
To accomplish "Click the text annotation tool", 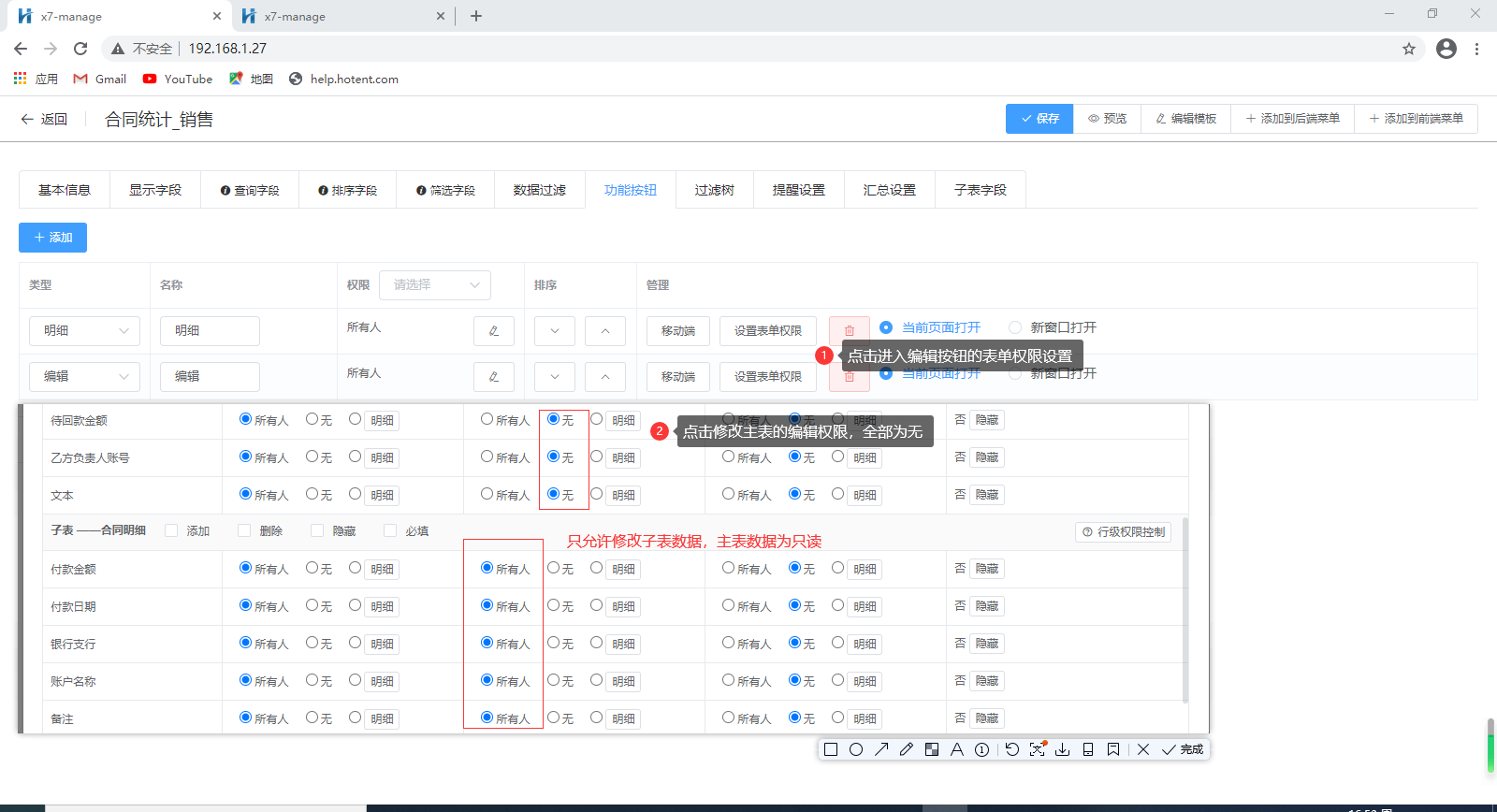I will (x=956, y=749).
